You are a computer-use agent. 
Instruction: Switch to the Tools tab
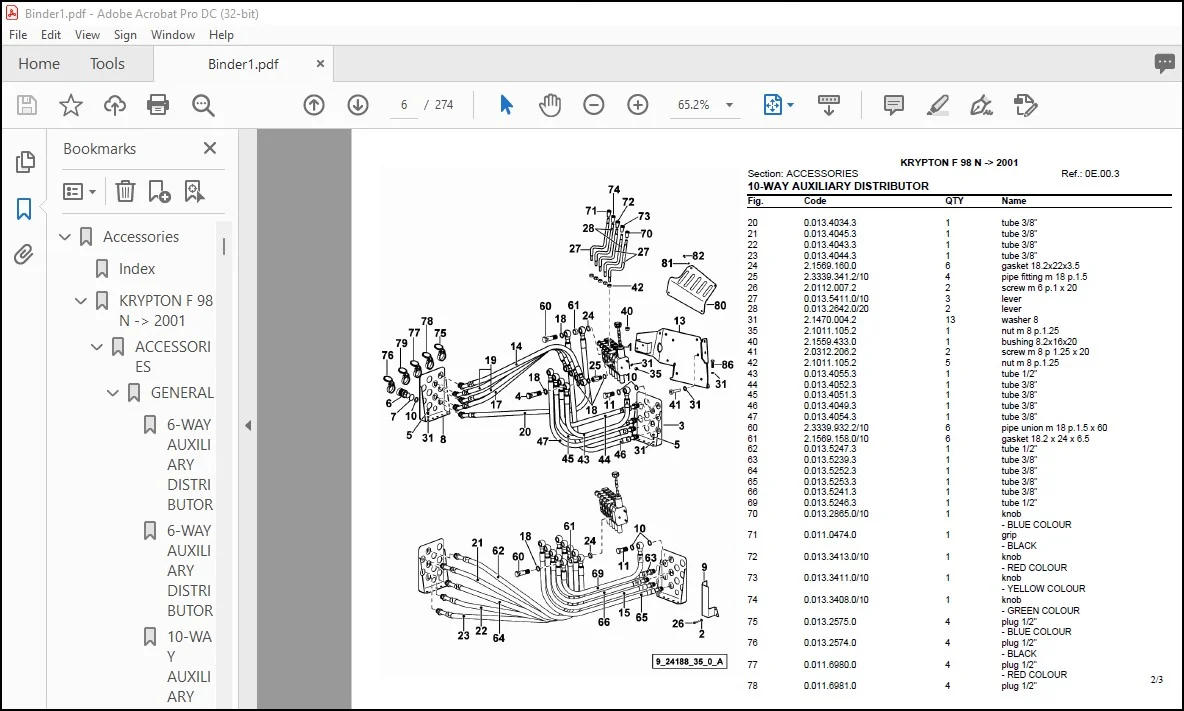click(107, 64)
